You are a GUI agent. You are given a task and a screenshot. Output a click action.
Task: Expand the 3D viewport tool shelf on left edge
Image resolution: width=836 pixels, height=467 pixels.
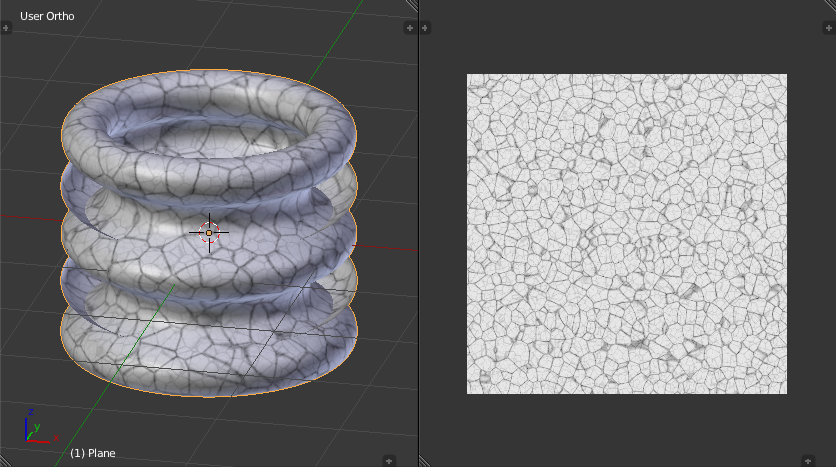pos(5,29)
